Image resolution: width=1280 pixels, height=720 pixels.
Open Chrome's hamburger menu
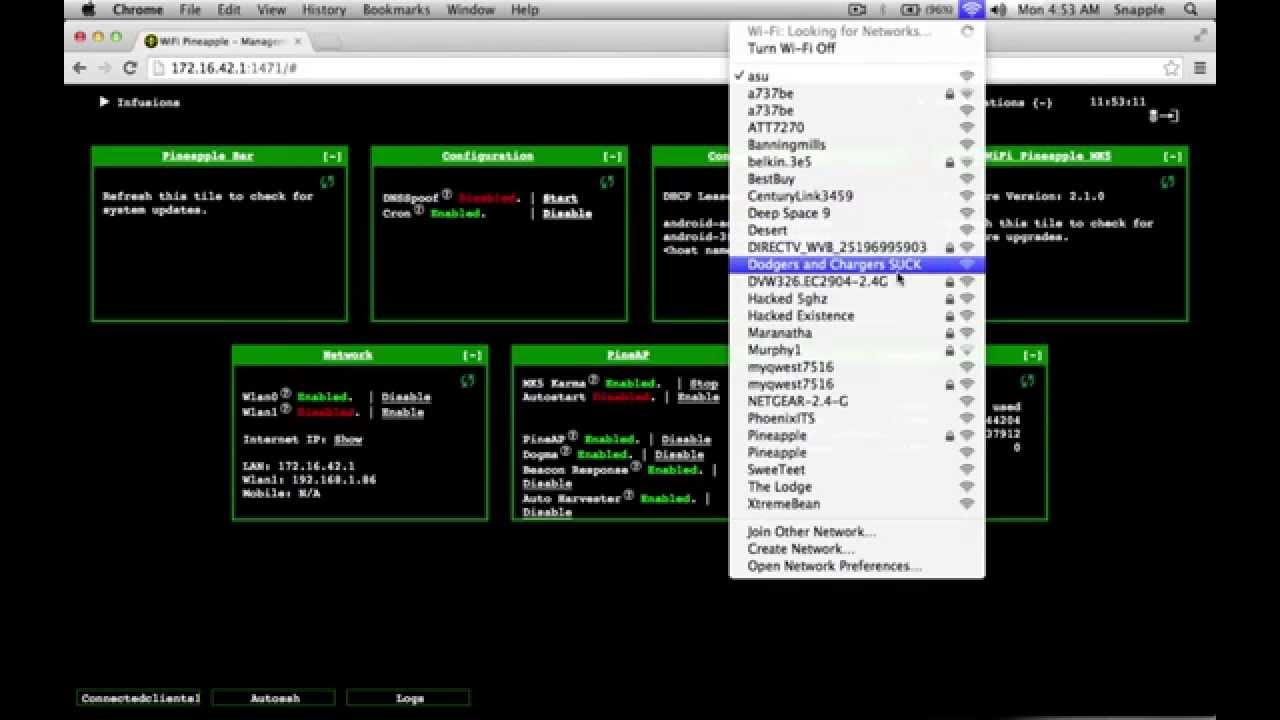tap(1199, 68)
